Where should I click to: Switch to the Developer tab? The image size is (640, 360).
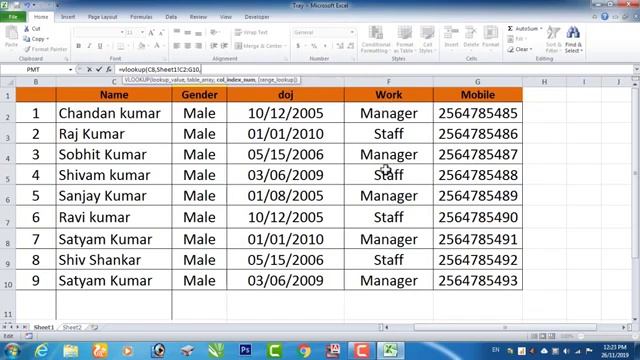(257, 17)
